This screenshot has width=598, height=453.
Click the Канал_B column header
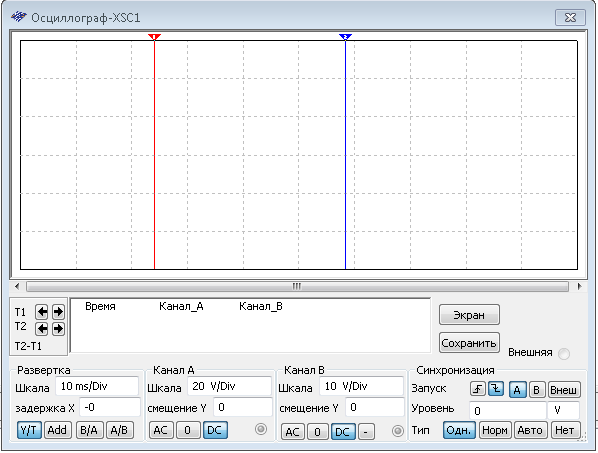[x=261, y=306]
